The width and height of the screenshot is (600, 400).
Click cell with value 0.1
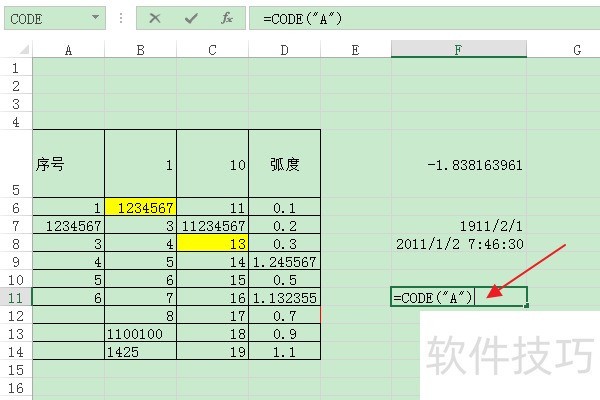click(284, 207)
